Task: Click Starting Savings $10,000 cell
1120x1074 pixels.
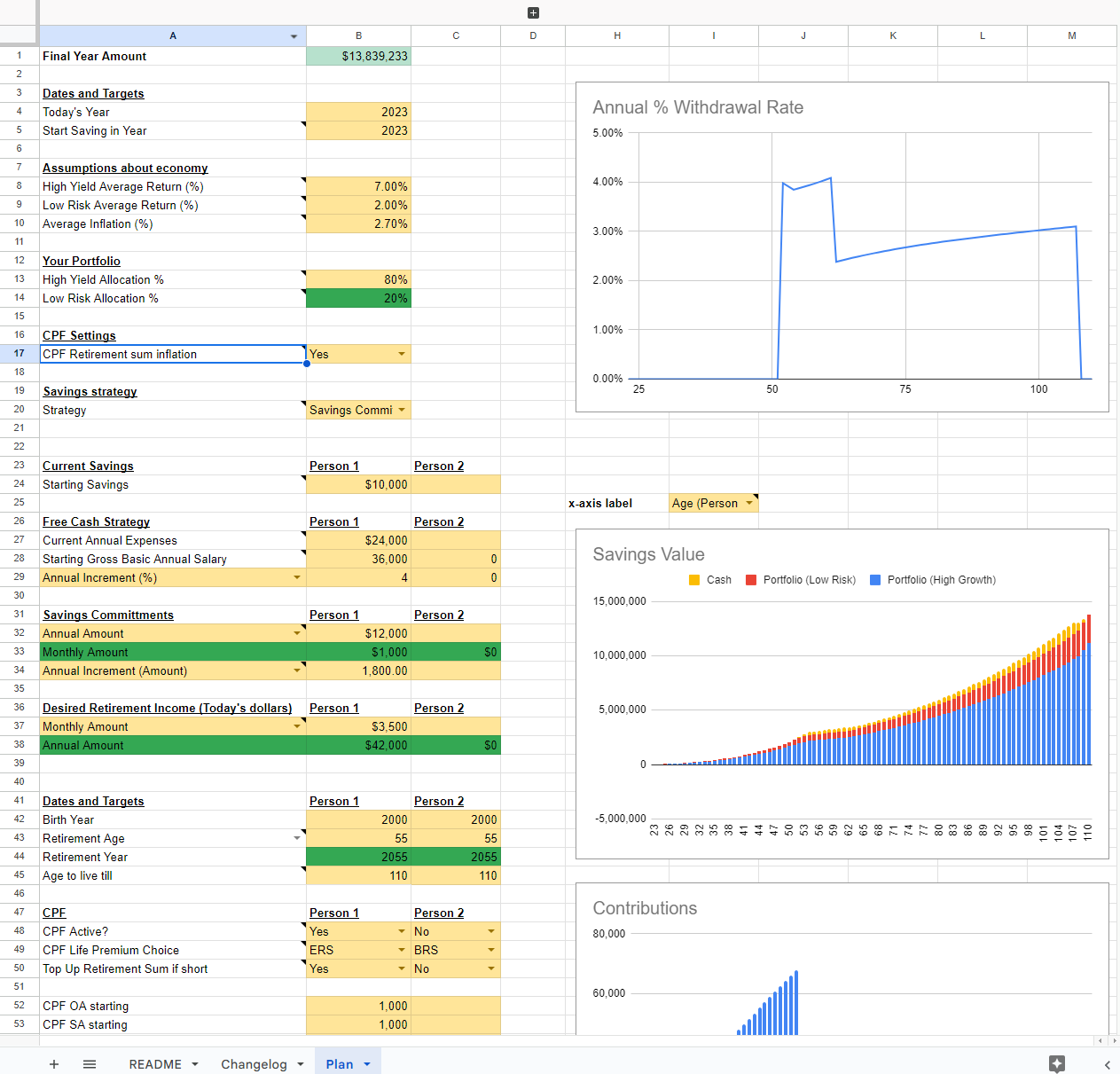Action: click(x=359, y=484)
